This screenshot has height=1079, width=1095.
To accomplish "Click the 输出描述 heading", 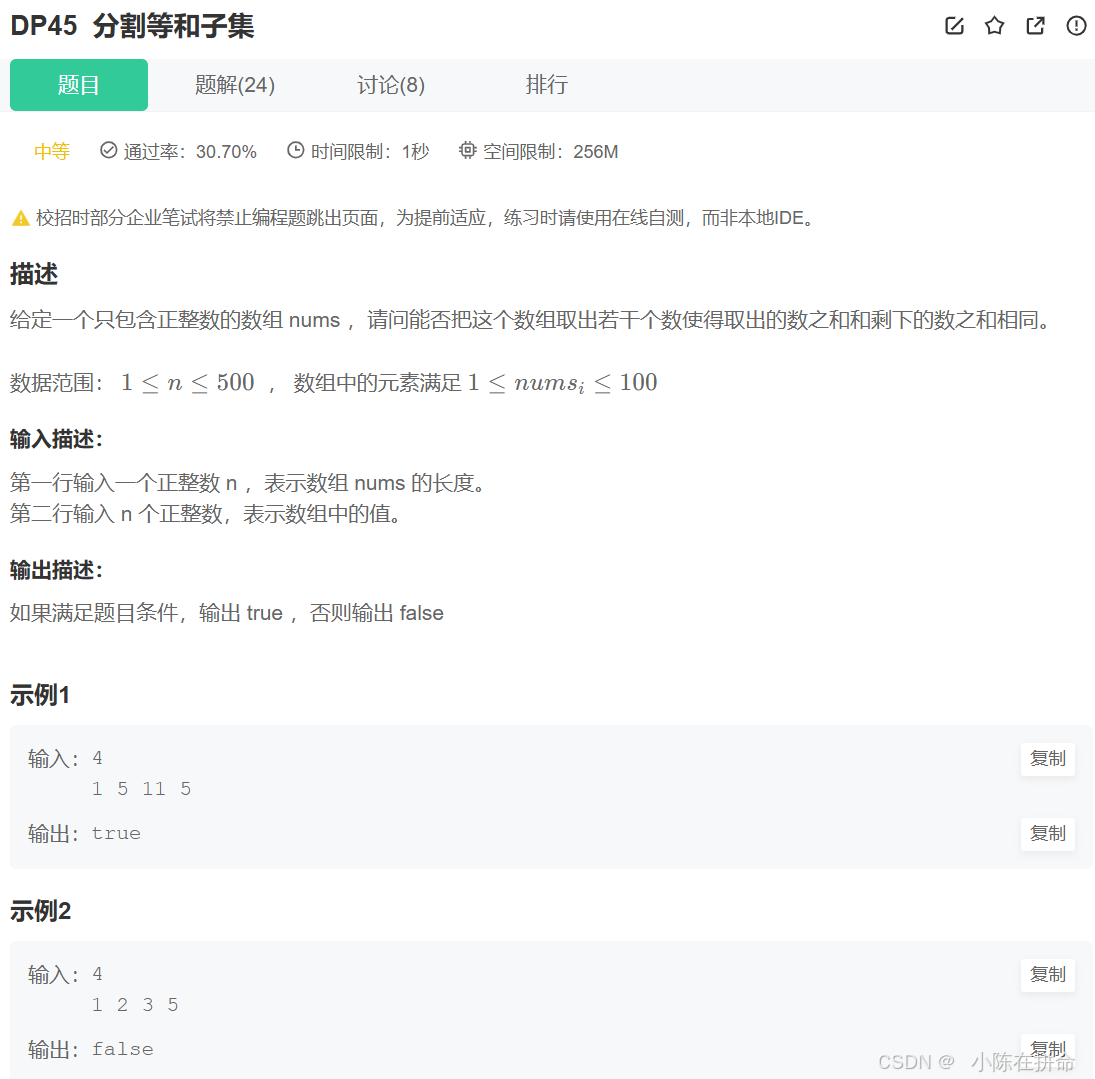I will coord(56,571).
